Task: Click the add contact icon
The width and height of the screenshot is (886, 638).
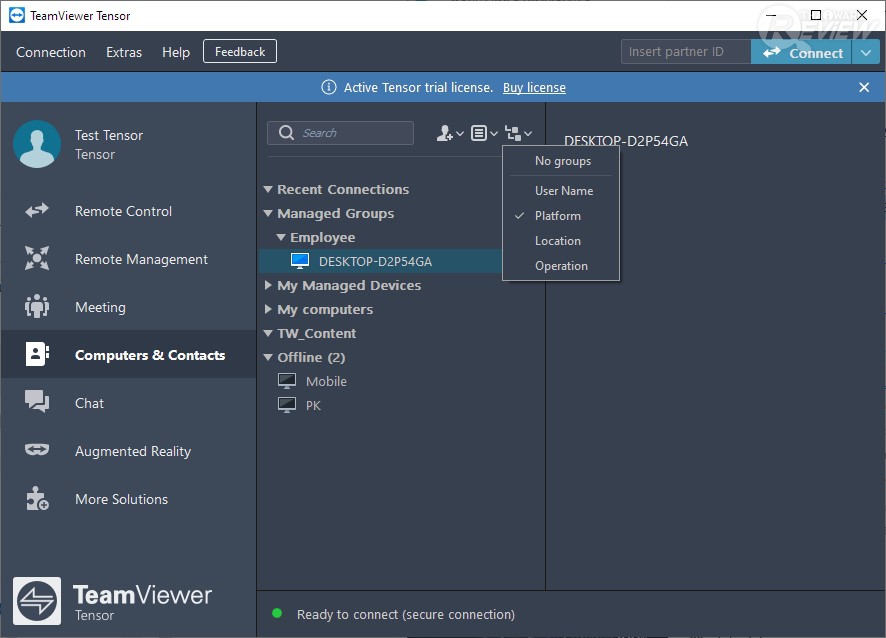Action: coord(446,133)
